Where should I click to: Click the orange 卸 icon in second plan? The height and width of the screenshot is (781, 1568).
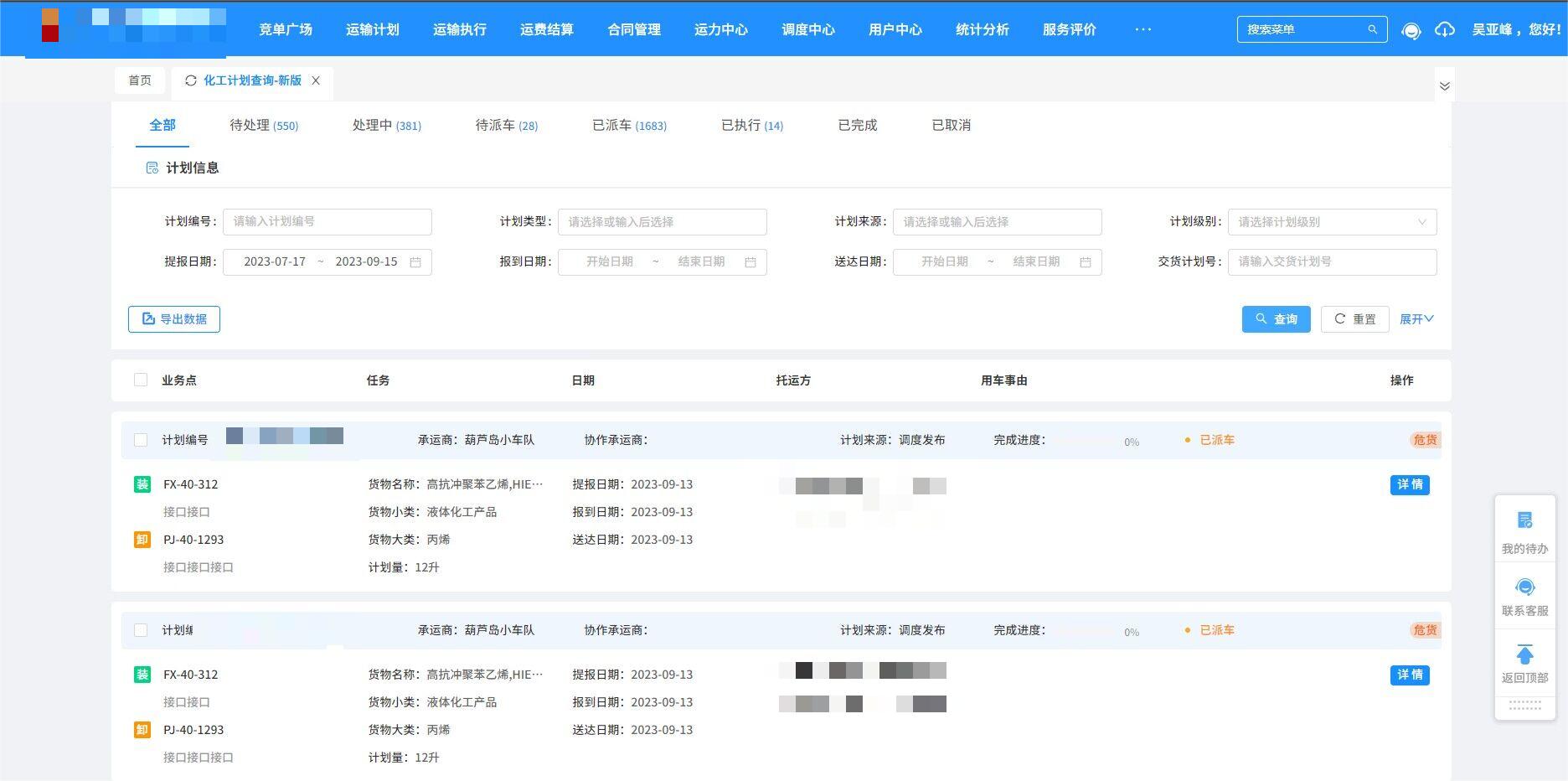[x=142, y=730]
